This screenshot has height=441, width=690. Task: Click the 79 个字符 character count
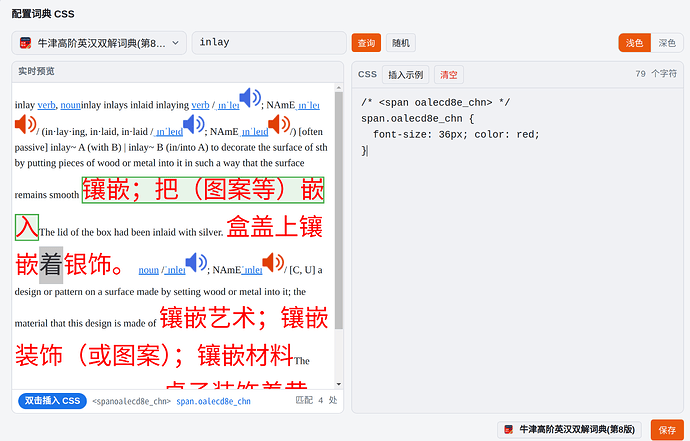656,74
